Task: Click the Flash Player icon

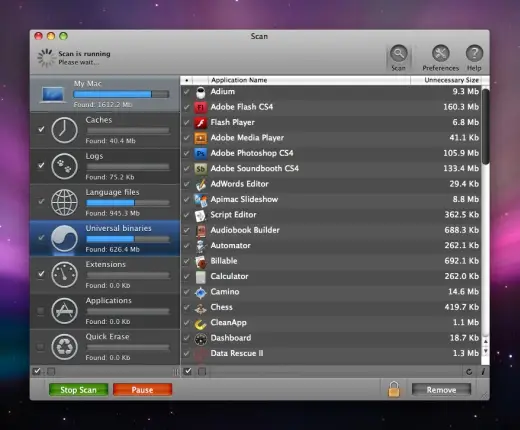Action: click(200, 123)
